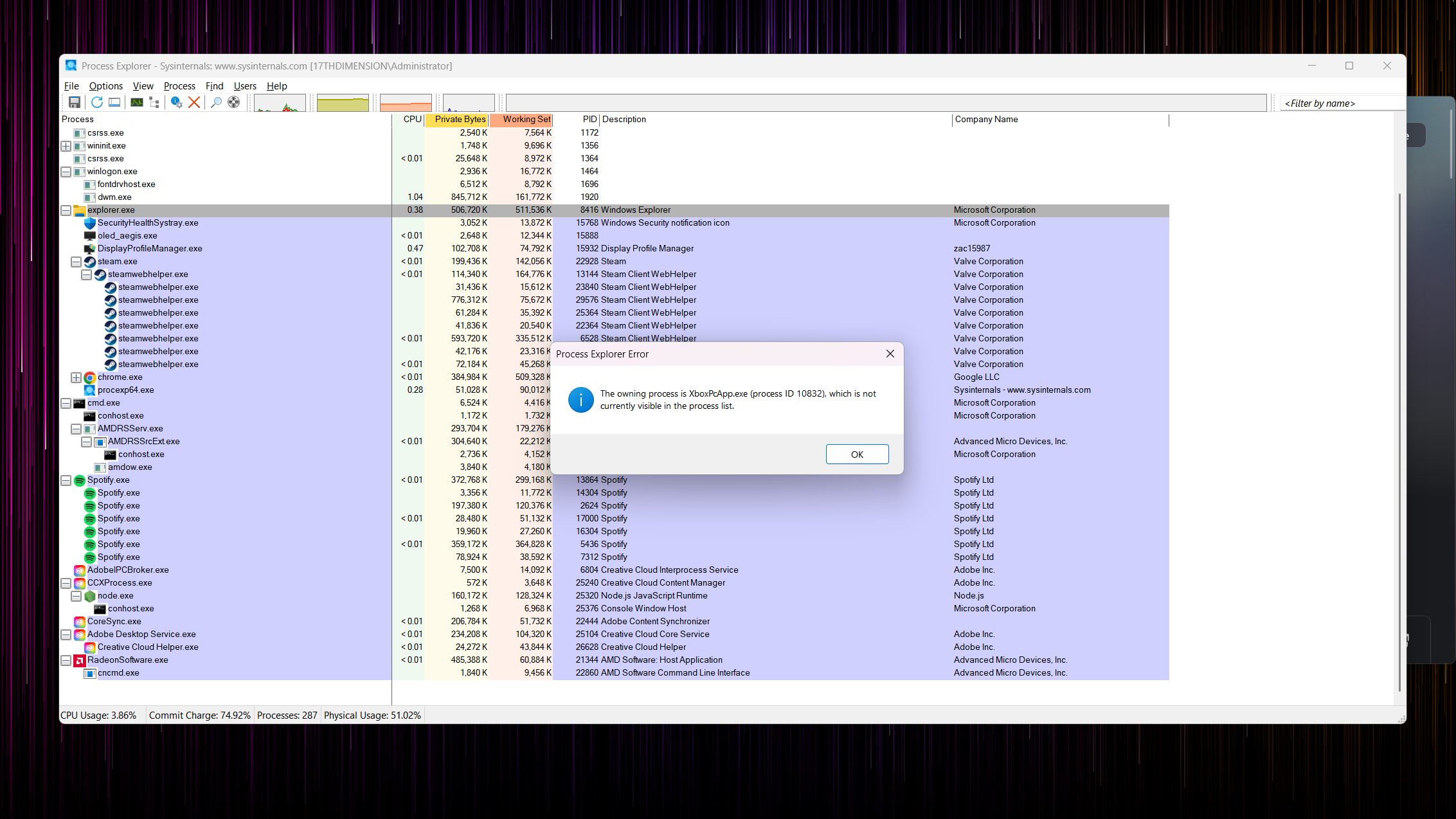Collapse the winlogon.exe tree node
Viewport: 1456px width, 819px height.
point(66,172)
